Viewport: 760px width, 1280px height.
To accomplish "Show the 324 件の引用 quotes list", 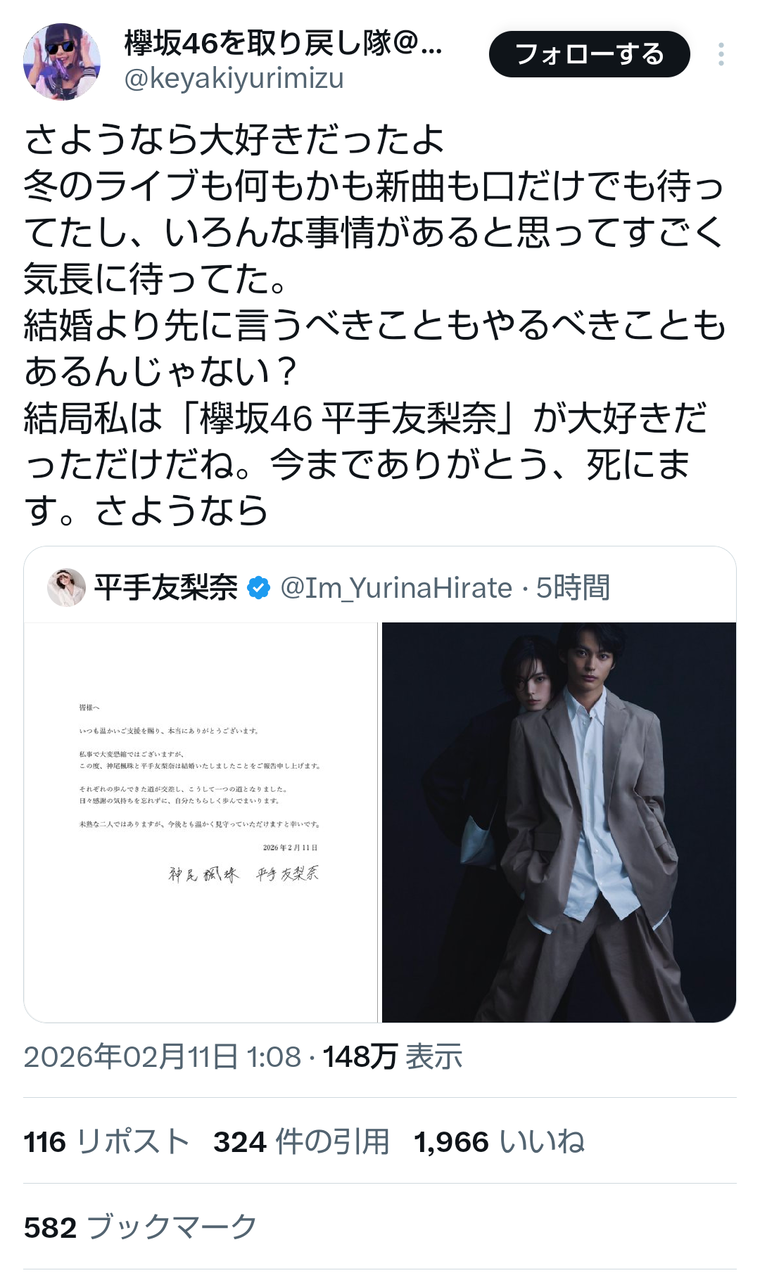I will pos(301,1141).
